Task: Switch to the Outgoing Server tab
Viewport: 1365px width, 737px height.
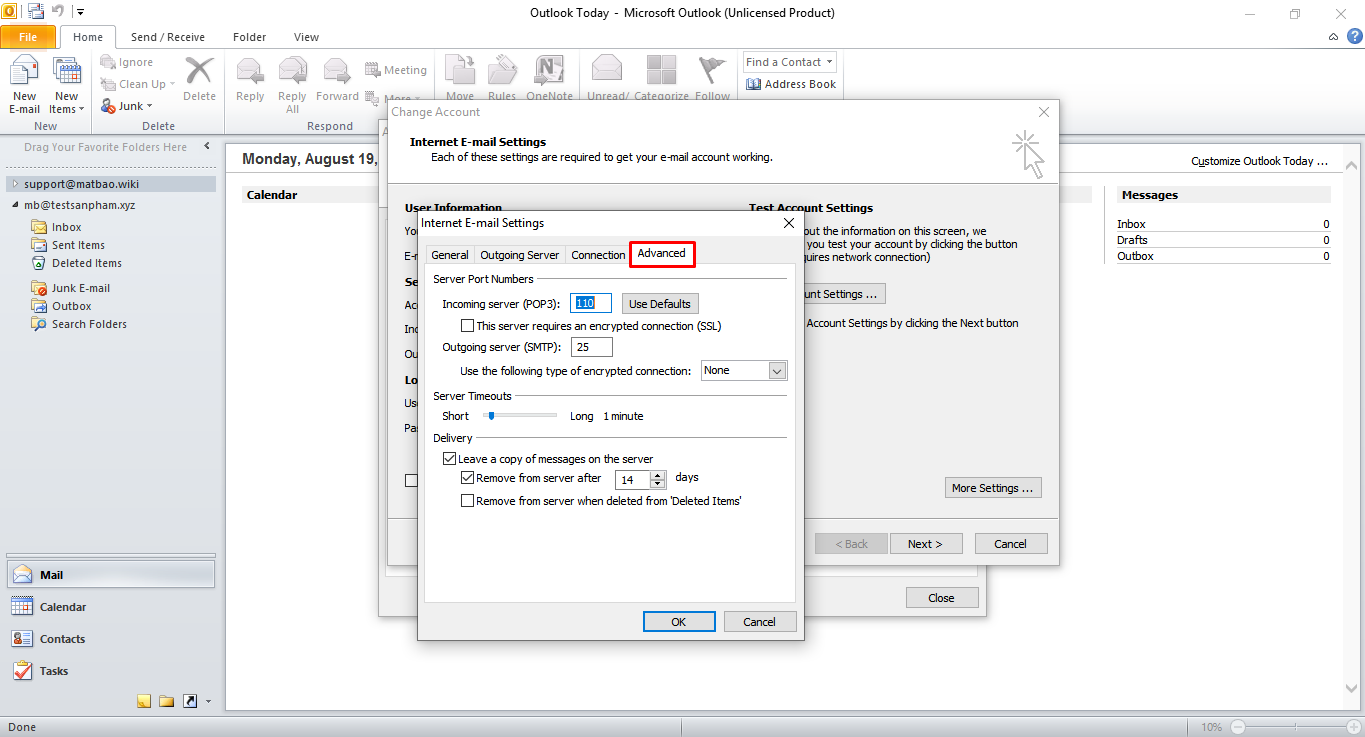Action: [x=519, y=255]
